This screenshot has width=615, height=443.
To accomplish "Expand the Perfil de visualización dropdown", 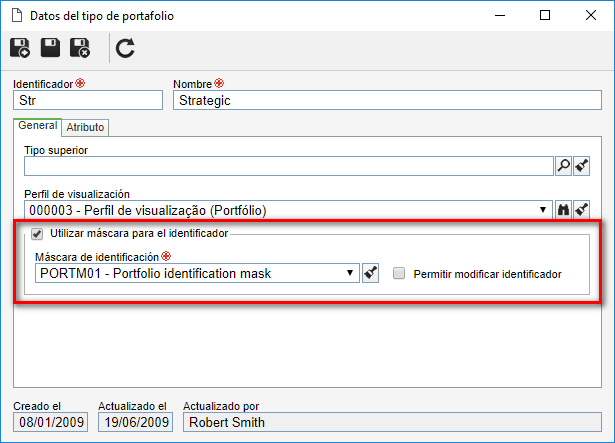I will 543,210.
